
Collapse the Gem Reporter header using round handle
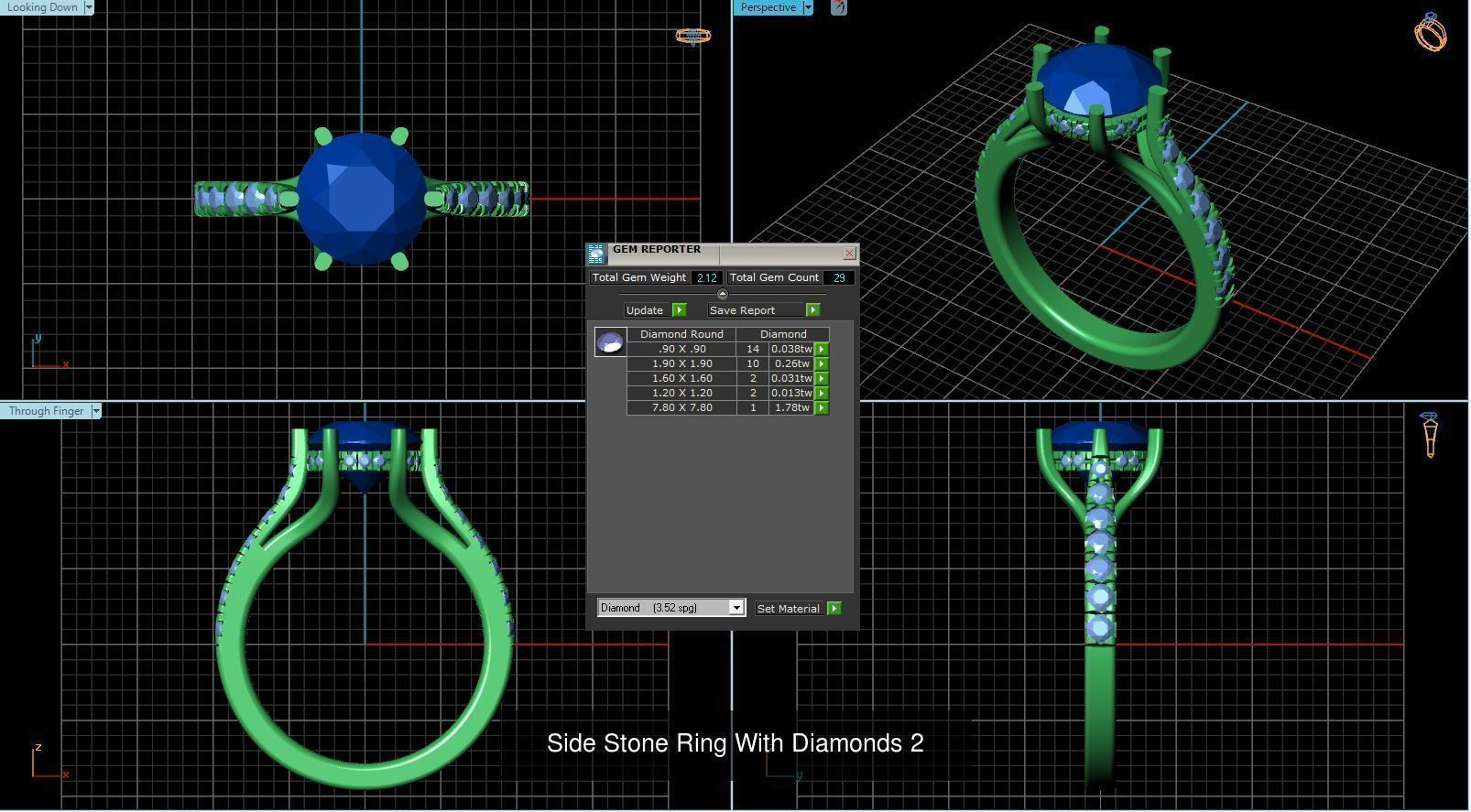723,294
